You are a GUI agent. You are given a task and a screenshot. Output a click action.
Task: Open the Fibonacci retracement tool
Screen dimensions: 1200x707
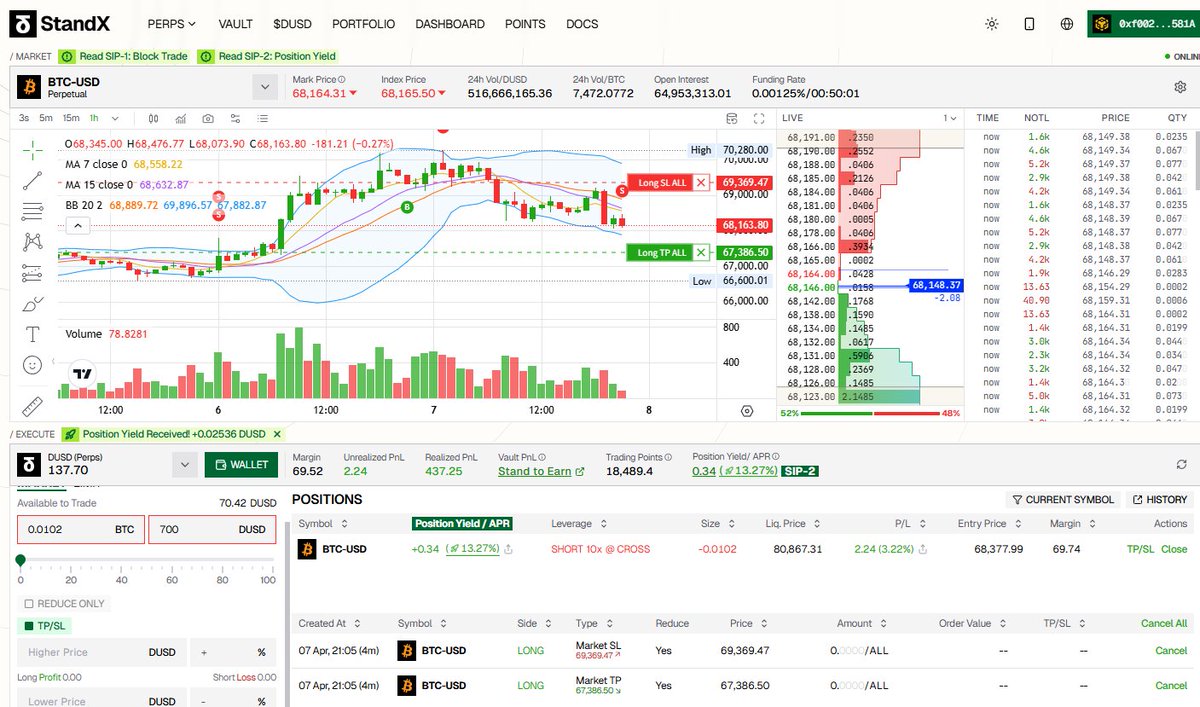point(32,210)
